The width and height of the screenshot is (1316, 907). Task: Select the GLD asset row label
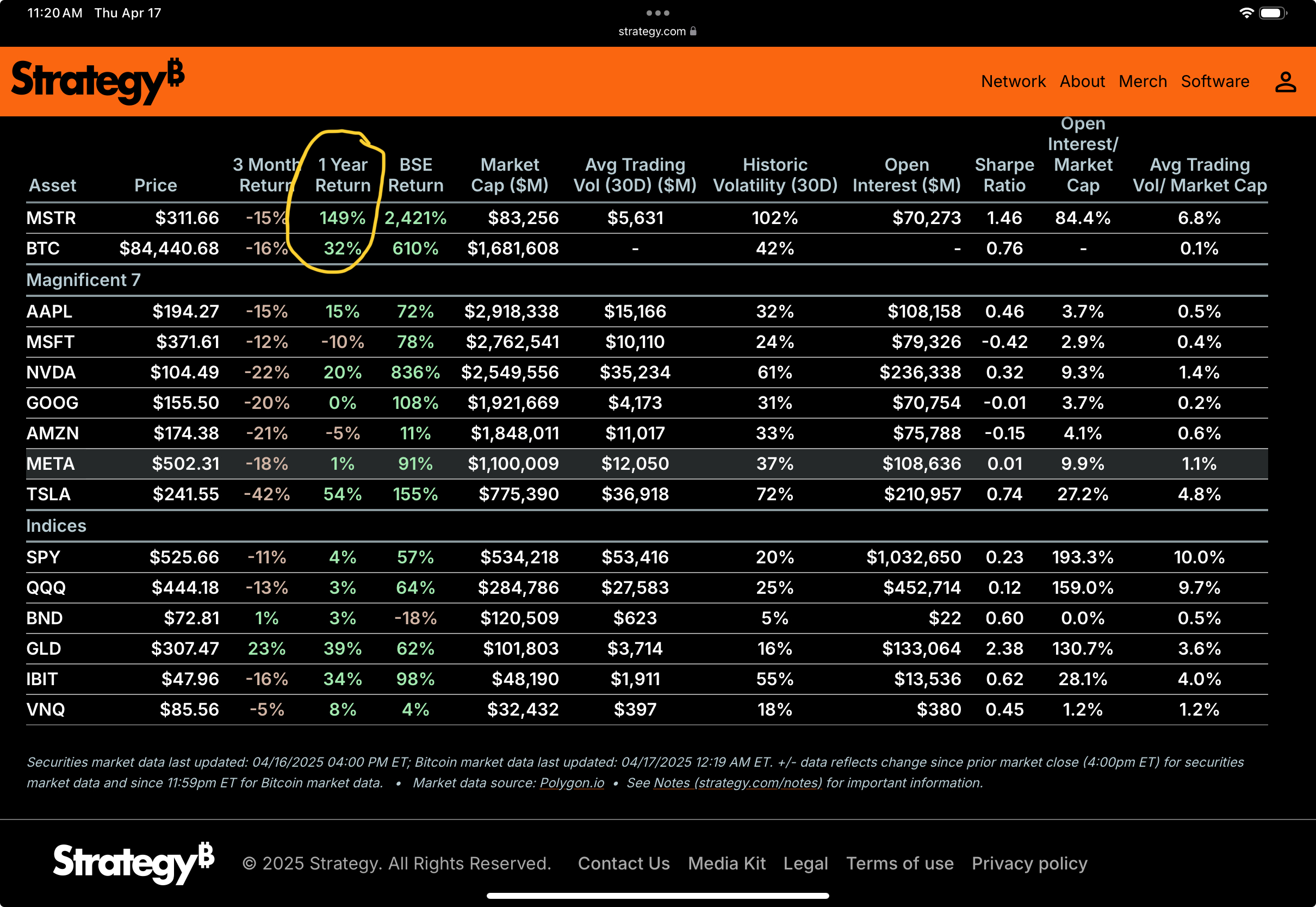(x=44, y=648)
